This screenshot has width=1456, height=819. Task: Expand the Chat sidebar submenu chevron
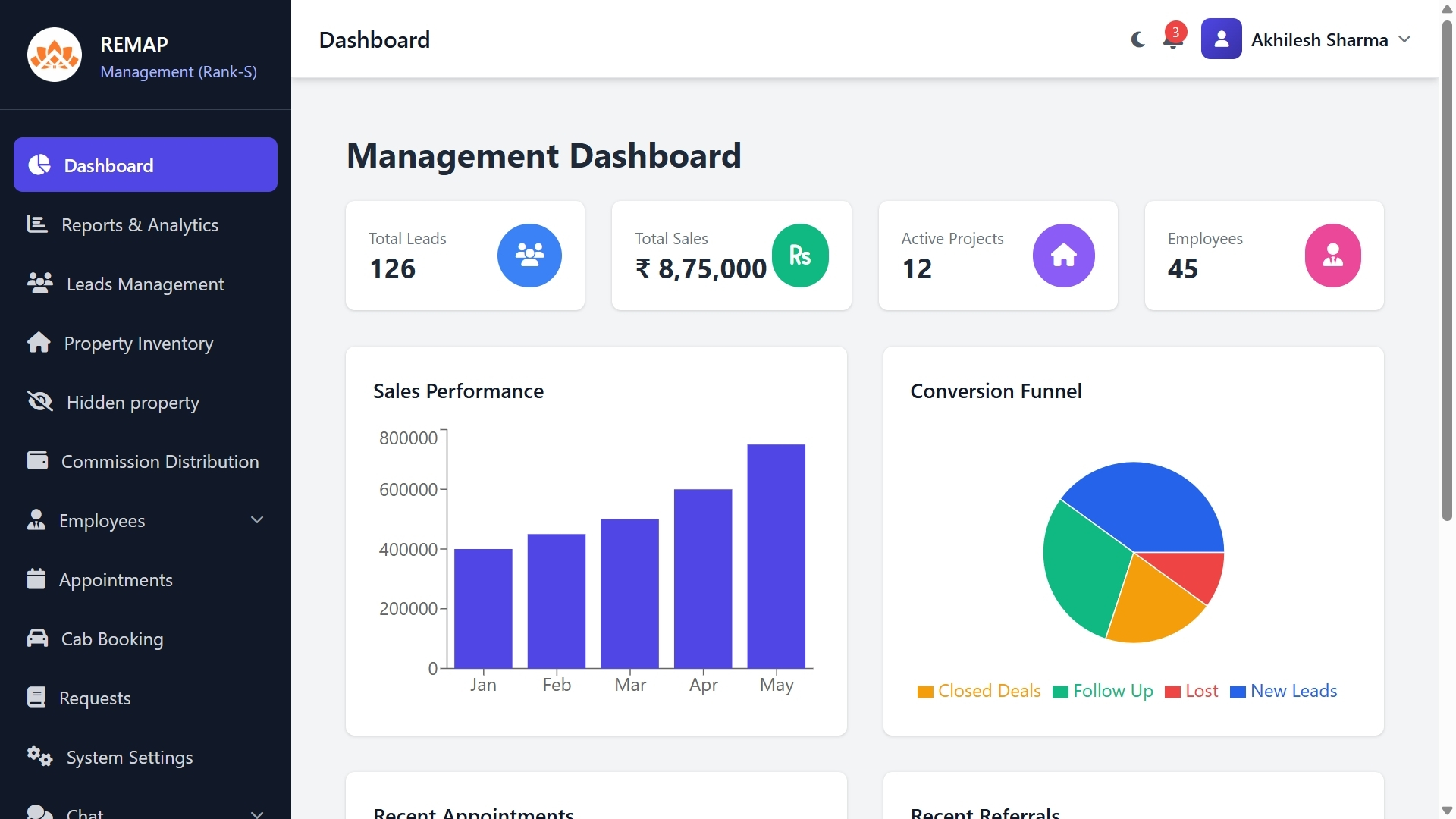(x=257, y=814)
